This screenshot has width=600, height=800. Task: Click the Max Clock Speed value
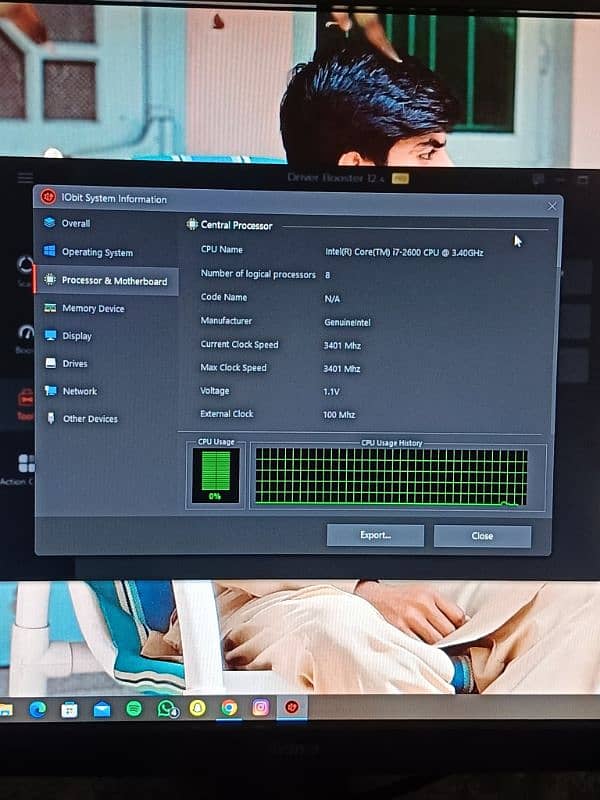341,368
